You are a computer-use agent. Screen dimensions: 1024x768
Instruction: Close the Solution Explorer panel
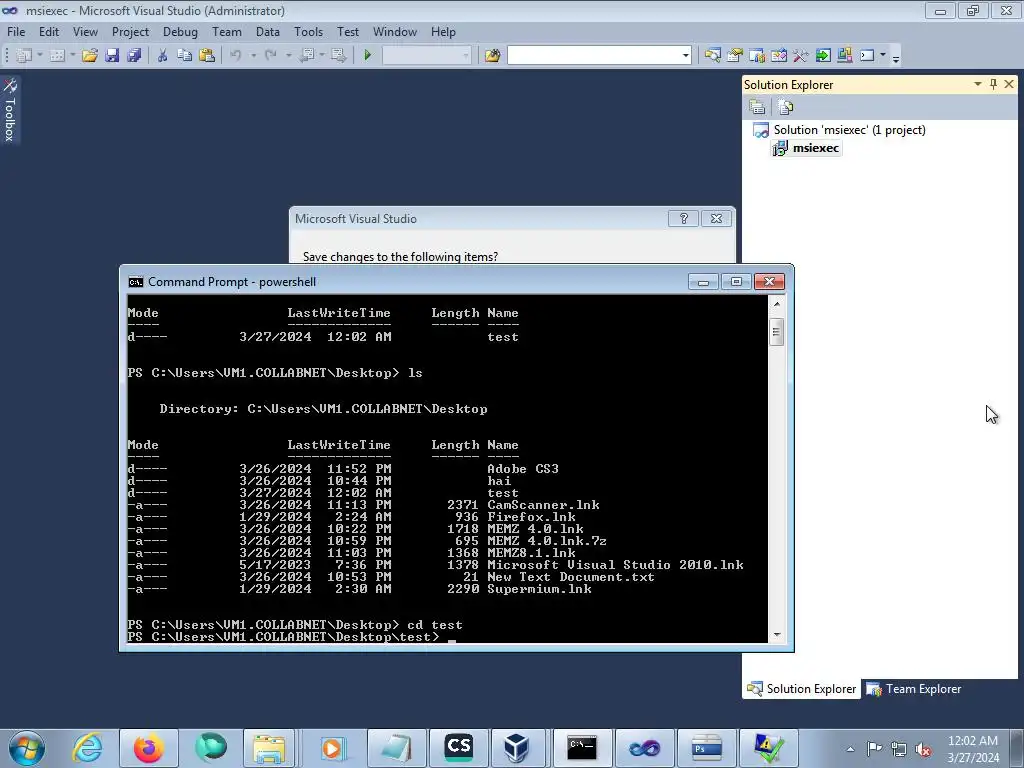click(x=1009, y=84)
